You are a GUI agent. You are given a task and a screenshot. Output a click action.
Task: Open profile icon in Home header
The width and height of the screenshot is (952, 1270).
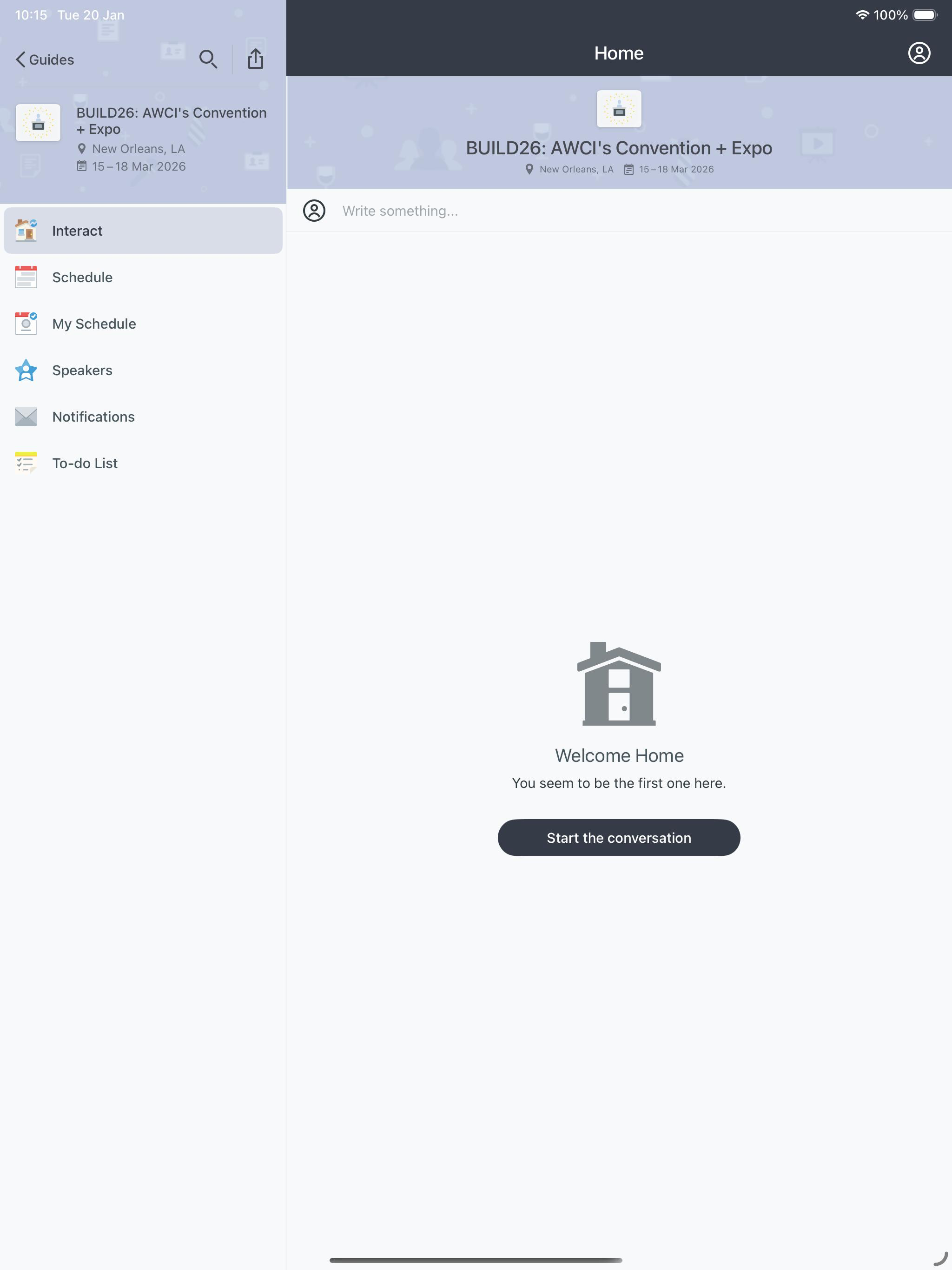click(919, 53)
